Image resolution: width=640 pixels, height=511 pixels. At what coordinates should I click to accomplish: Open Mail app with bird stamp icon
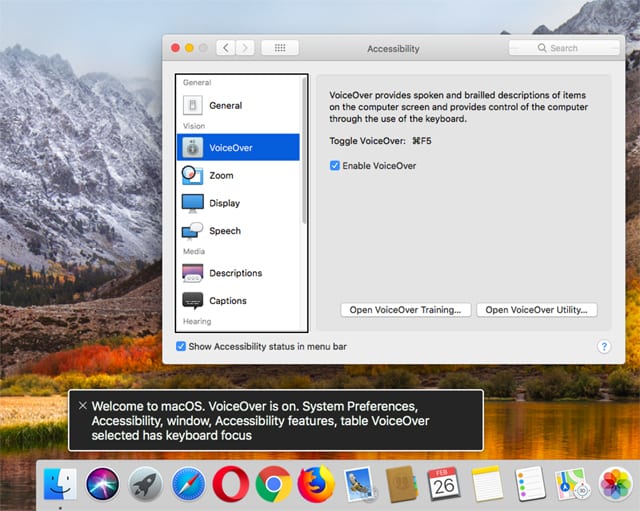(x=359, y=484)
